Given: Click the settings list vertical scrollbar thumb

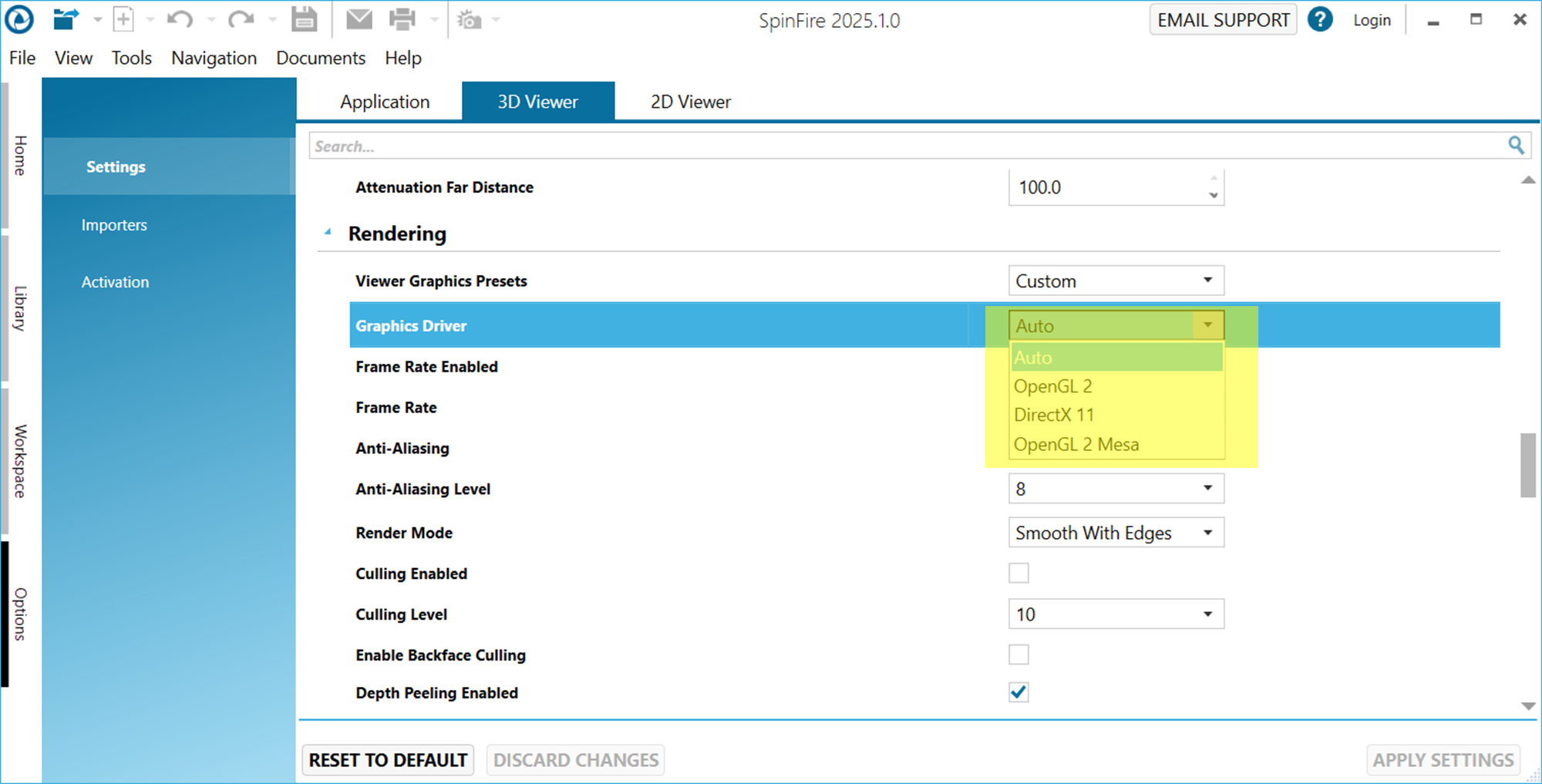Looking at the screenshot, I should coord(1527,466).
